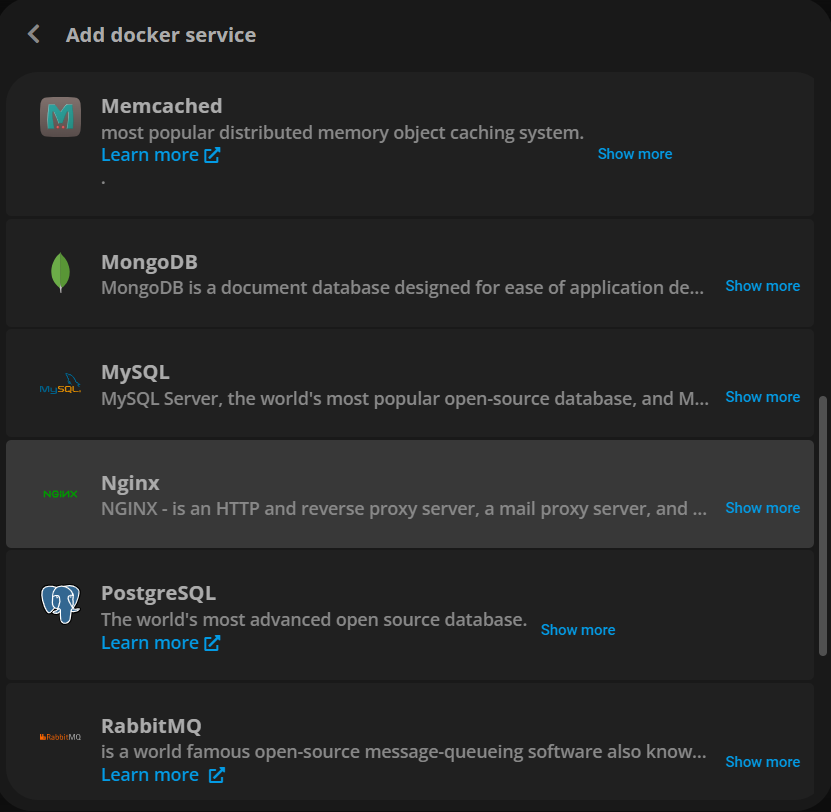Image resolution: width=831 pixels, height=812 pixels.
Task: Expand MongoDB description with Show more
Action: coord(762,286)
